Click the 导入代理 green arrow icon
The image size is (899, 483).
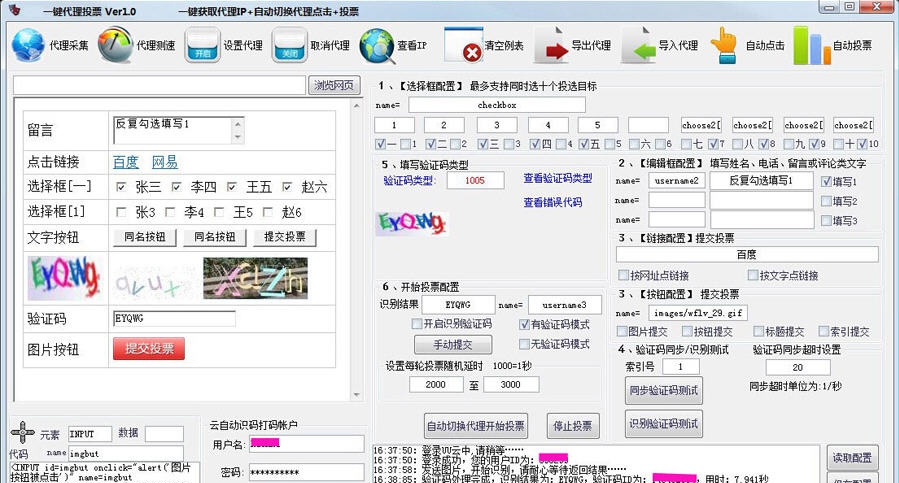click(639, 45)
